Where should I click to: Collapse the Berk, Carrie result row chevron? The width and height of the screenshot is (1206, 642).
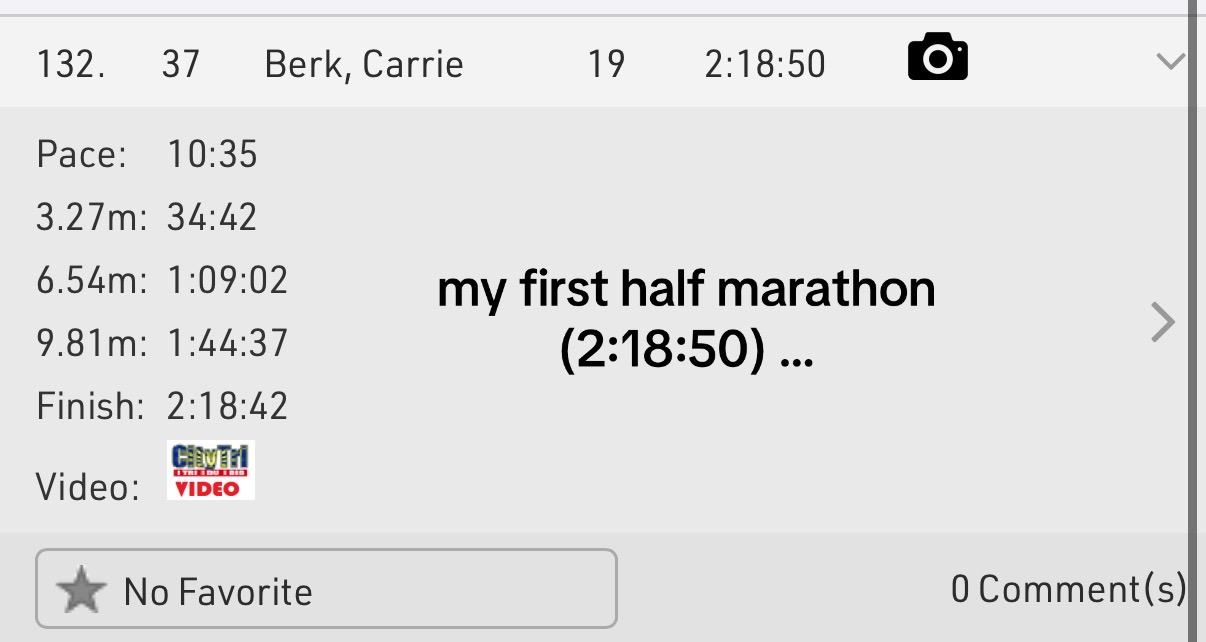[x=1169, y=62]
